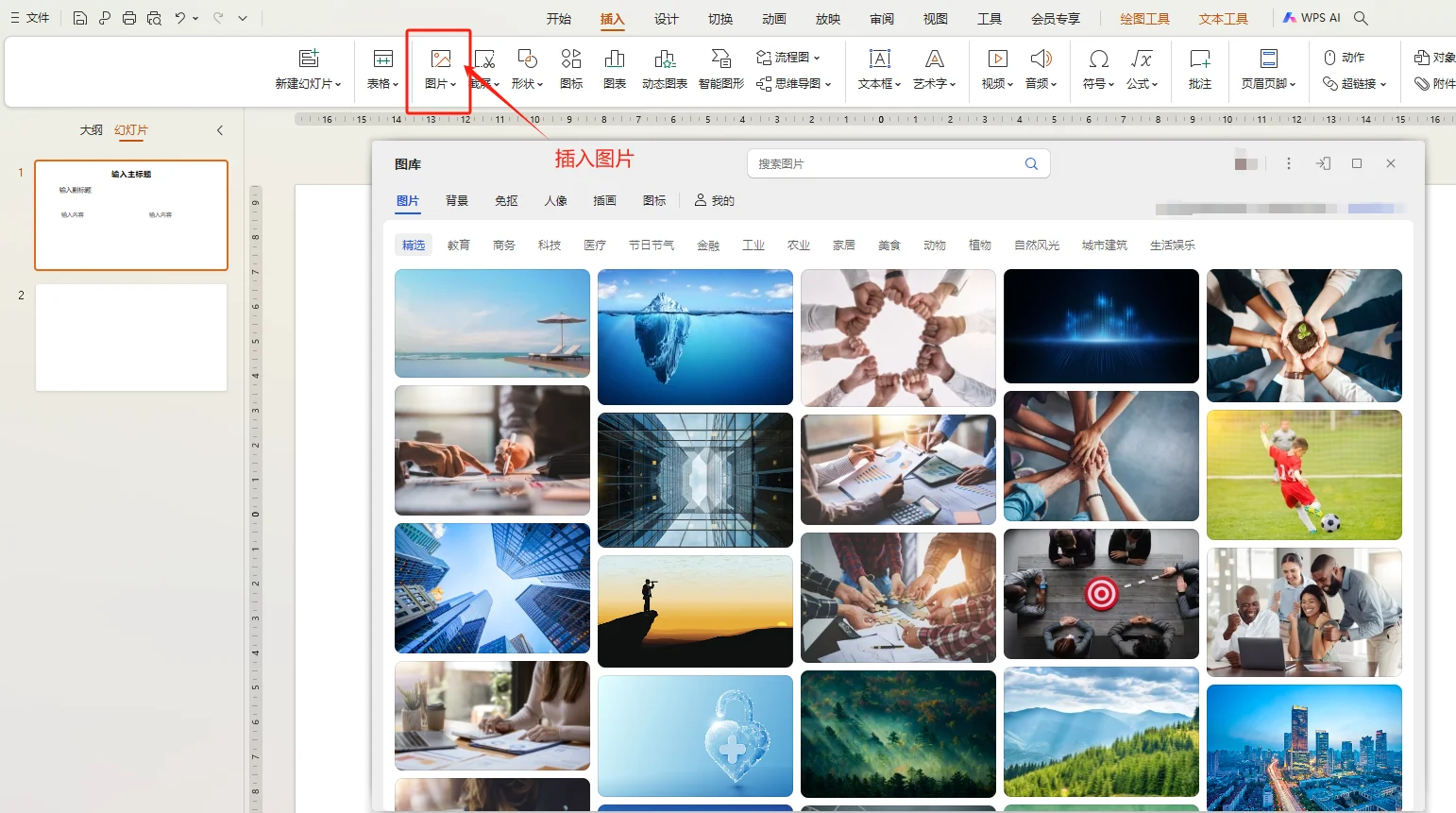This screenshot has width=1456, height=813.
Task: Choose the silhouette on cliff sunset image
Action: coord(695,612)
